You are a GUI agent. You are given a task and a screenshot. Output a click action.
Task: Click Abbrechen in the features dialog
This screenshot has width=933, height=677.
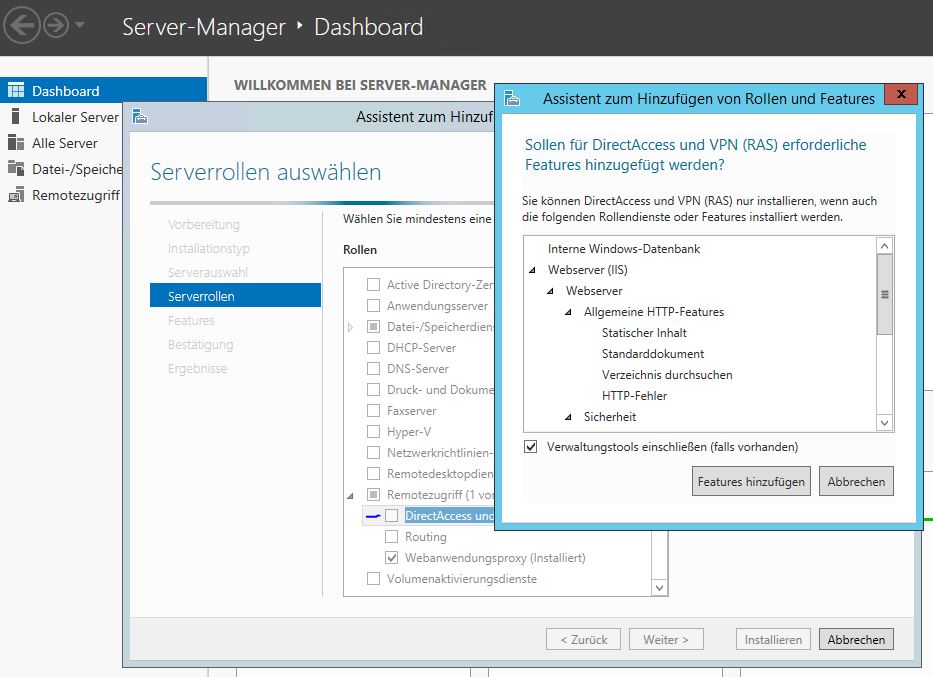pyautogui.click(x=856, y=481)
